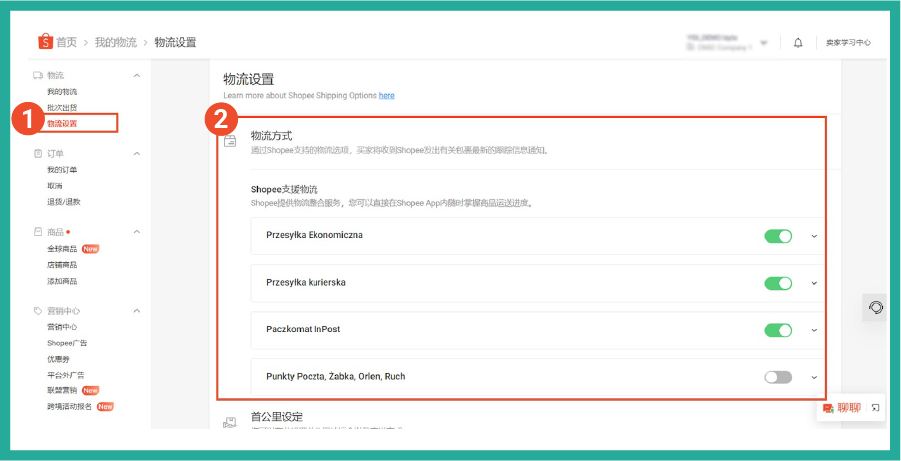Click the 物流 truck icon in sidebar
The image size is (901, 461).
pyautogui.click(x=38, y=75)
